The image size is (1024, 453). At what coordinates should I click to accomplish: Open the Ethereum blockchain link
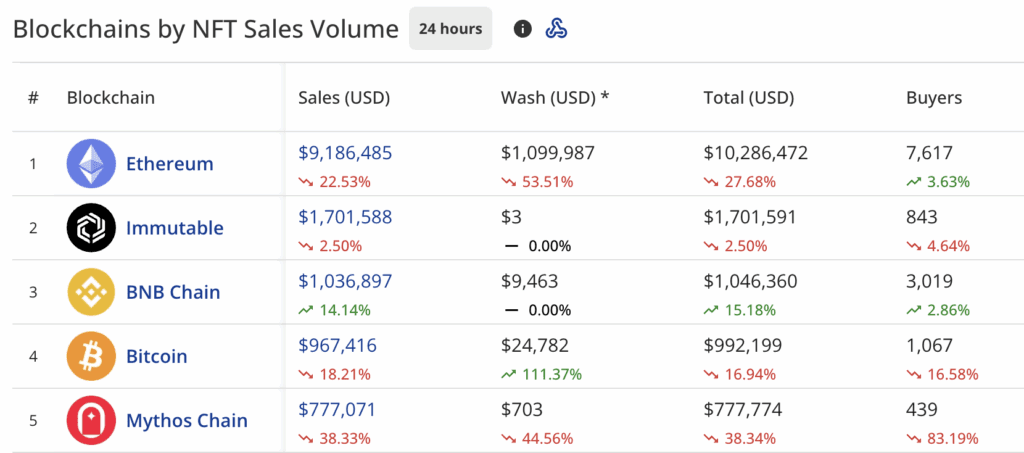pyautogui.click(x=170, y=163)
